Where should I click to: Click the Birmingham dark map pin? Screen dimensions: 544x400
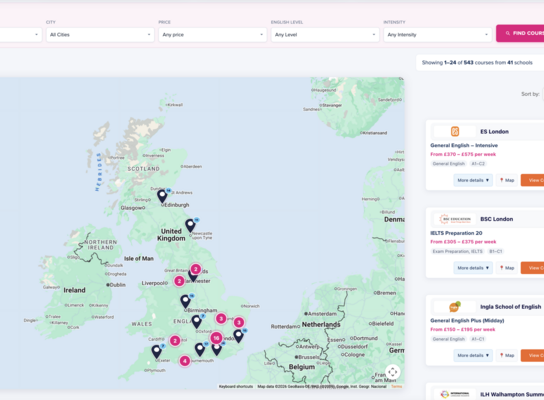pyautogui.click(x=186, y=301)
